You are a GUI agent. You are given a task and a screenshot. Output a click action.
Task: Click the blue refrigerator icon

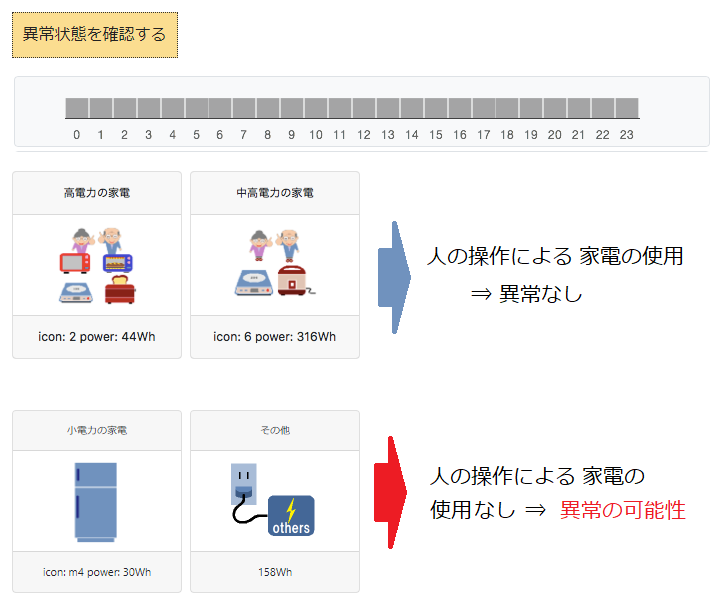[96, 502]
